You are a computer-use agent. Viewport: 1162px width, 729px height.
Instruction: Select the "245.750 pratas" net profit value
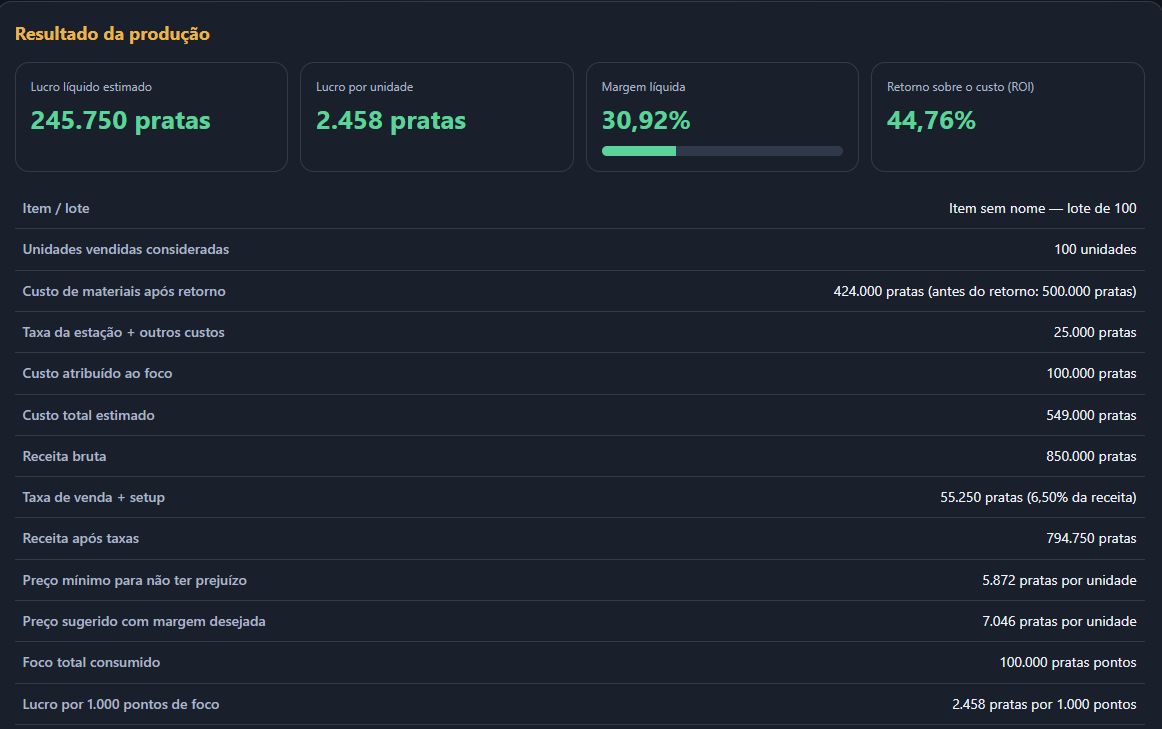120,120
